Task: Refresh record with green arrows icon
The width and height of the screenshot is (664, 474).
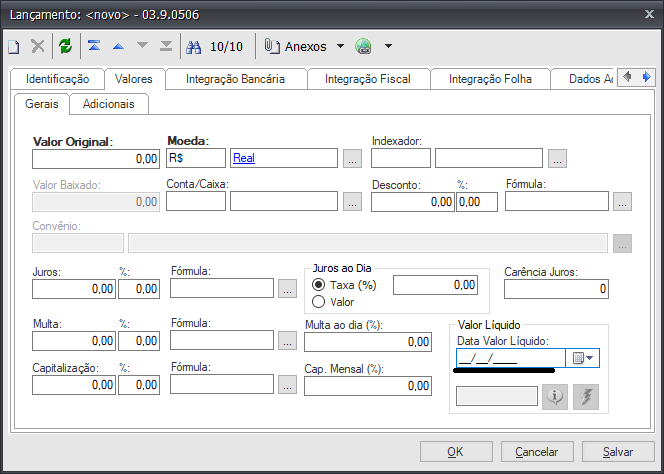Action: click(66, 46)
